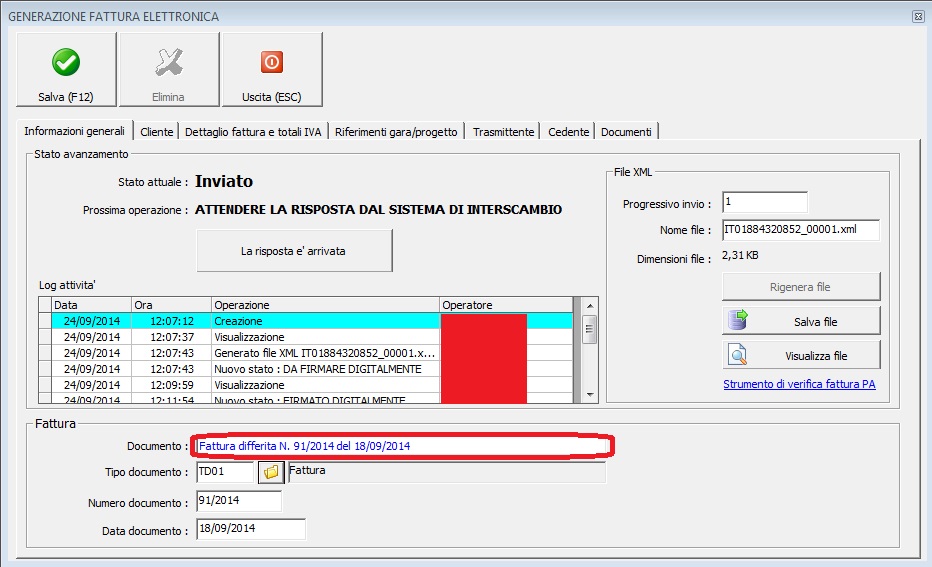Open document type lookup folder icon
The height and width of the screenshot is (567, 932).
pyautogui.click(x=271, y=472)
